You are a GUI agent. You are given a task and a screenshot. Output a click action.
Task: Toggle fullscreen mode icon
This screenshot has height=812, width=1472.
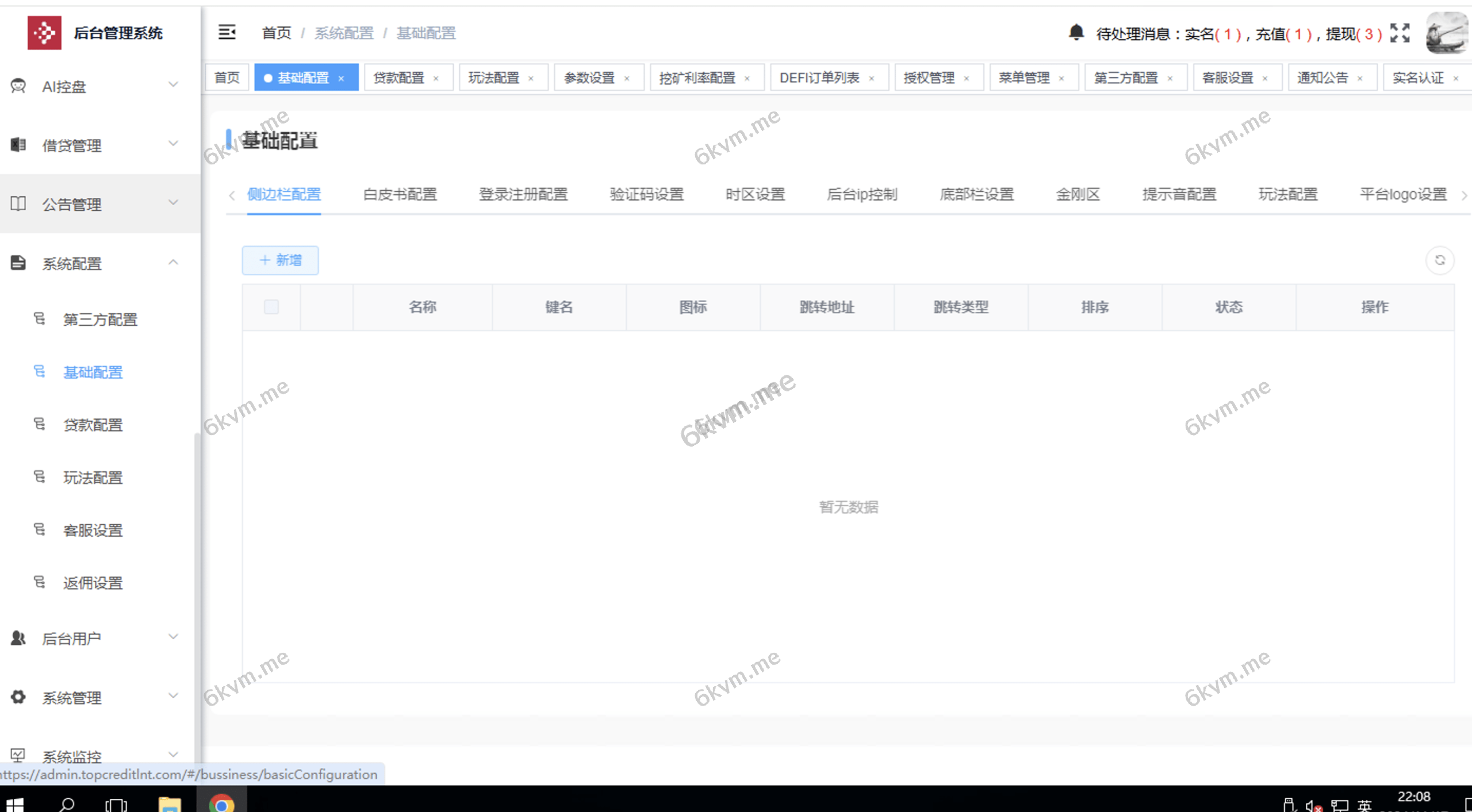[1400, 33]
